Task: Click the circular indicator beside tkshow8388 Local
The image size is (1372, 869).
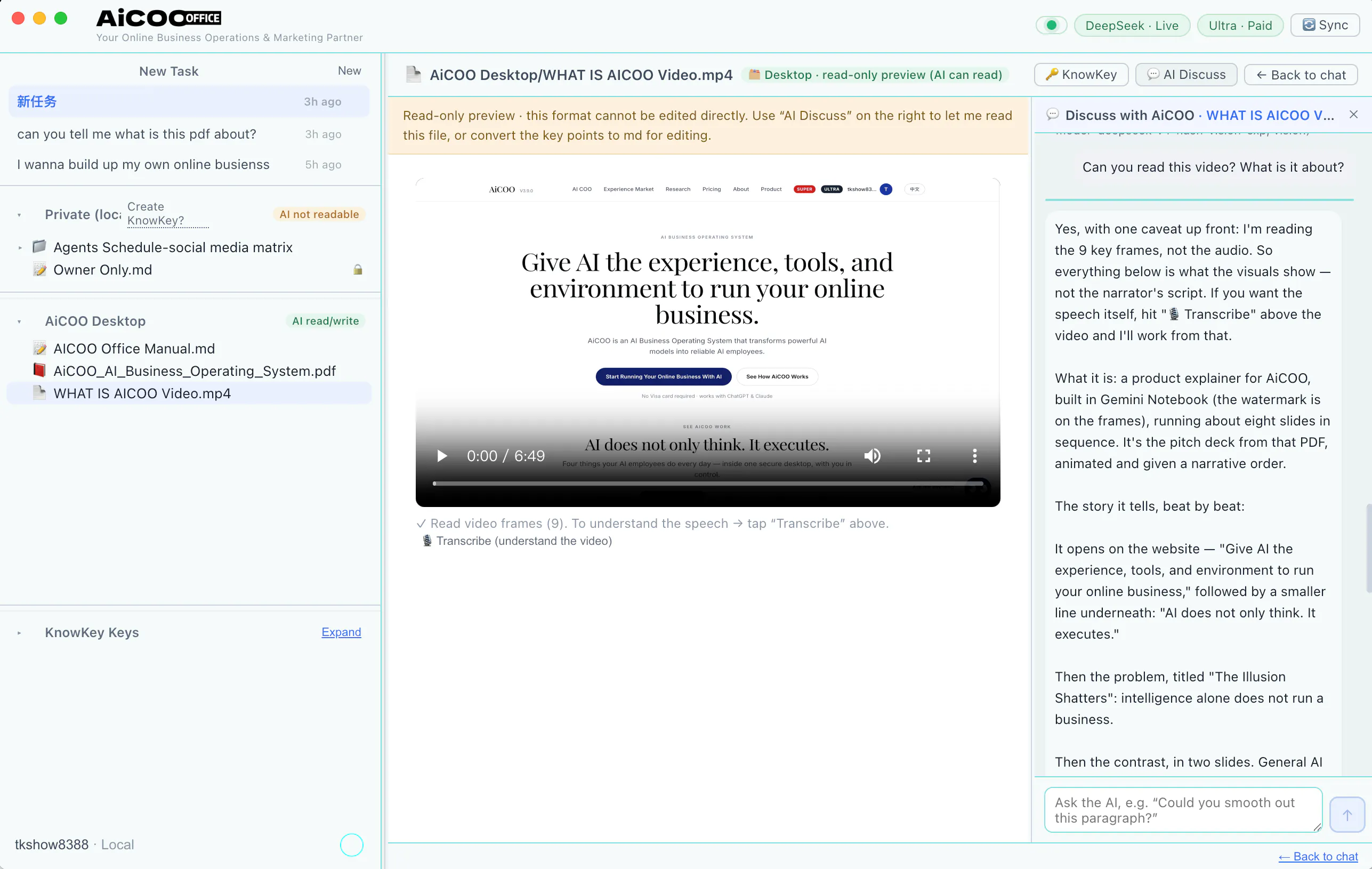Action: point(352,844)
